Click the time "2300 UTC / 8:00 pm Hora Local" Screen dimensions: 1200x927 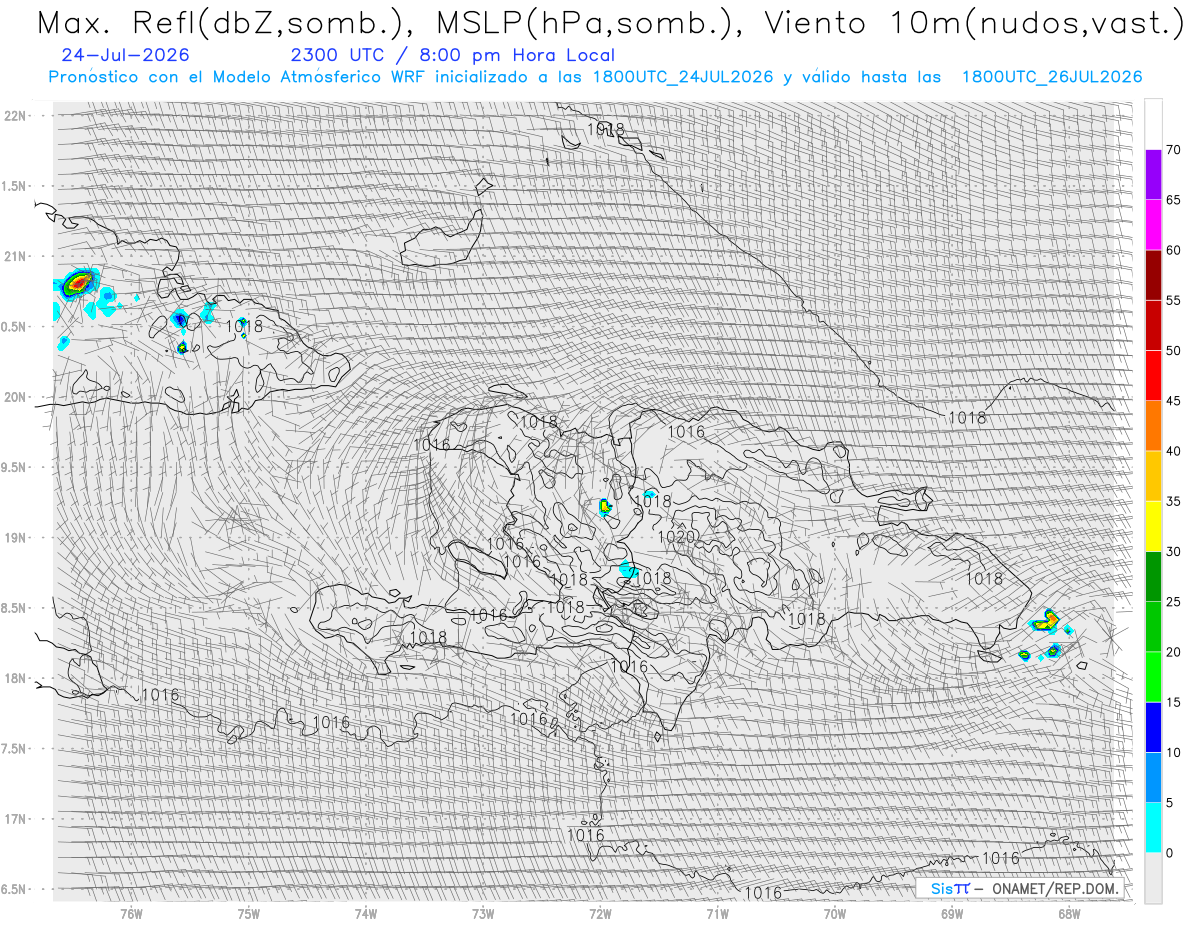(453, 55)
